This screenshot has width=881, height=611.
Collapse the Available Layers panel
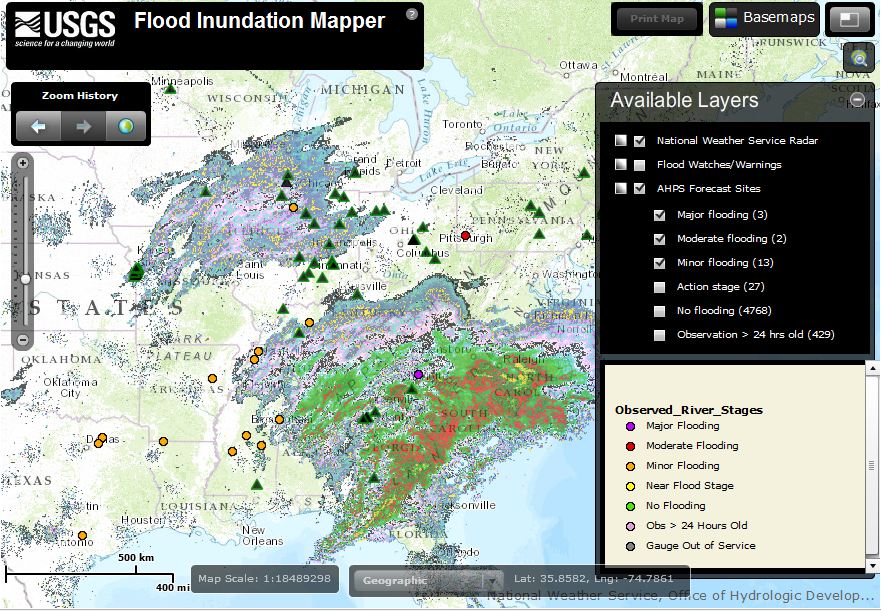click(857, 100)
